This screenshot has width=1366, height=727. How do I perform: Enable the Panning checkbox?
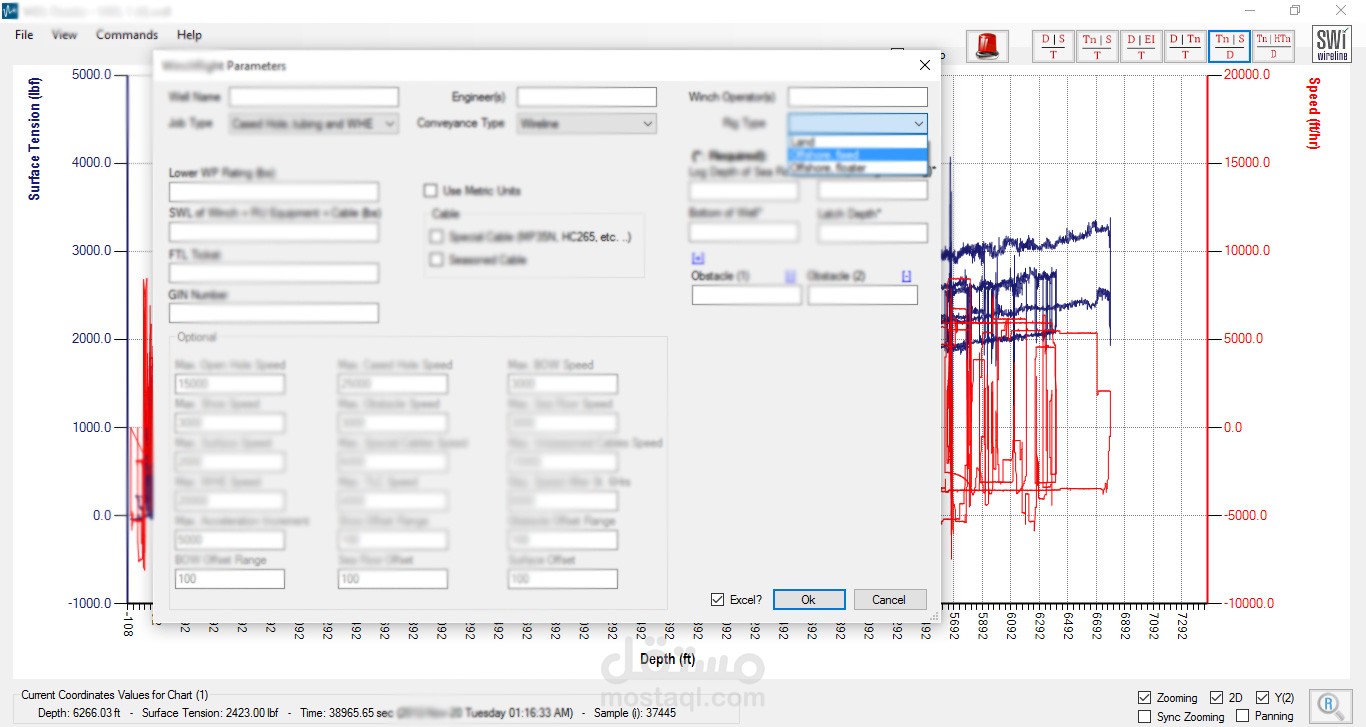pyautogui.click(x=1242, y=717)
